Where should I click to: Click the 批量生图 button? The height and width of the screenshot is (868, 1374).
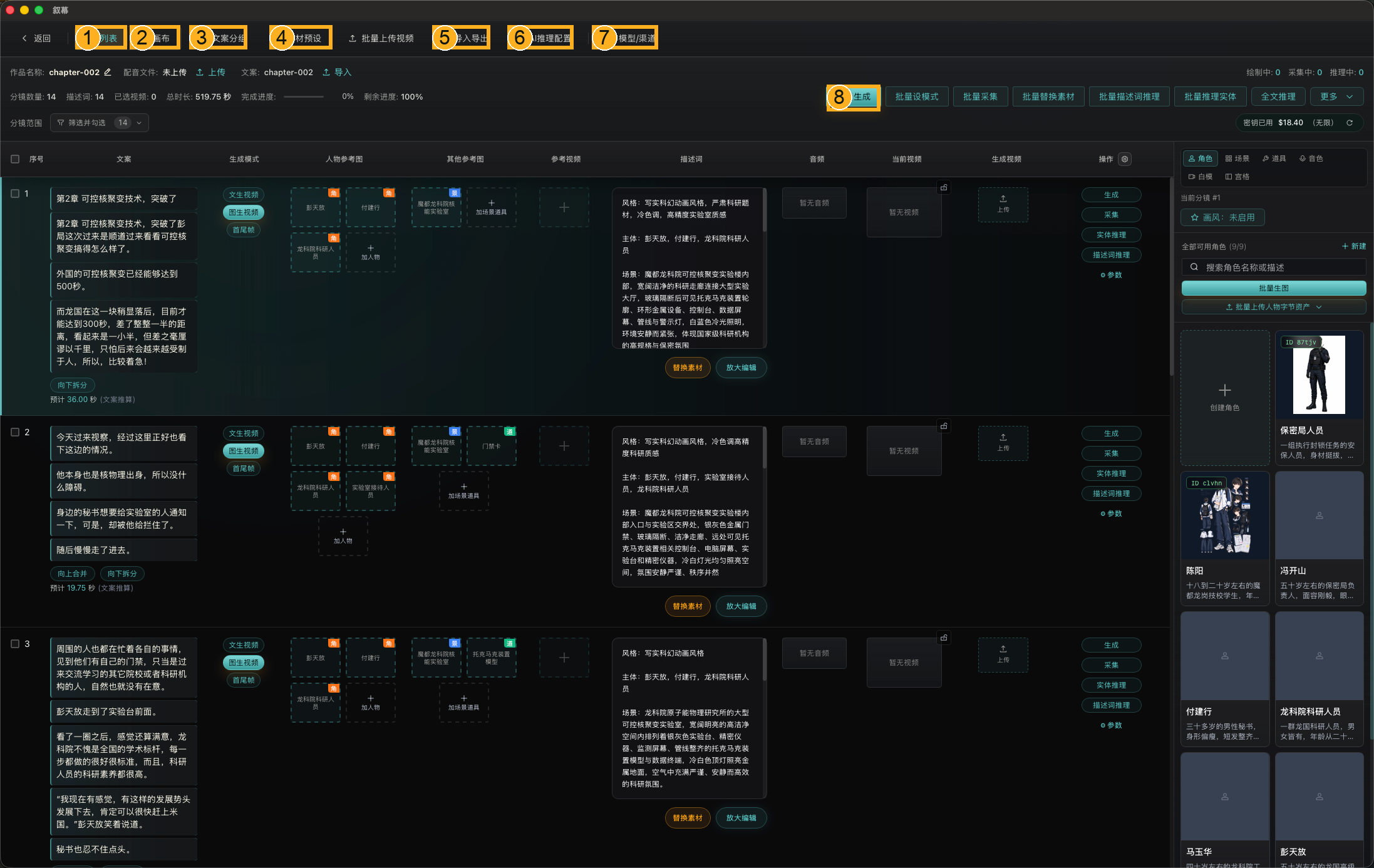coord(1273,288)
